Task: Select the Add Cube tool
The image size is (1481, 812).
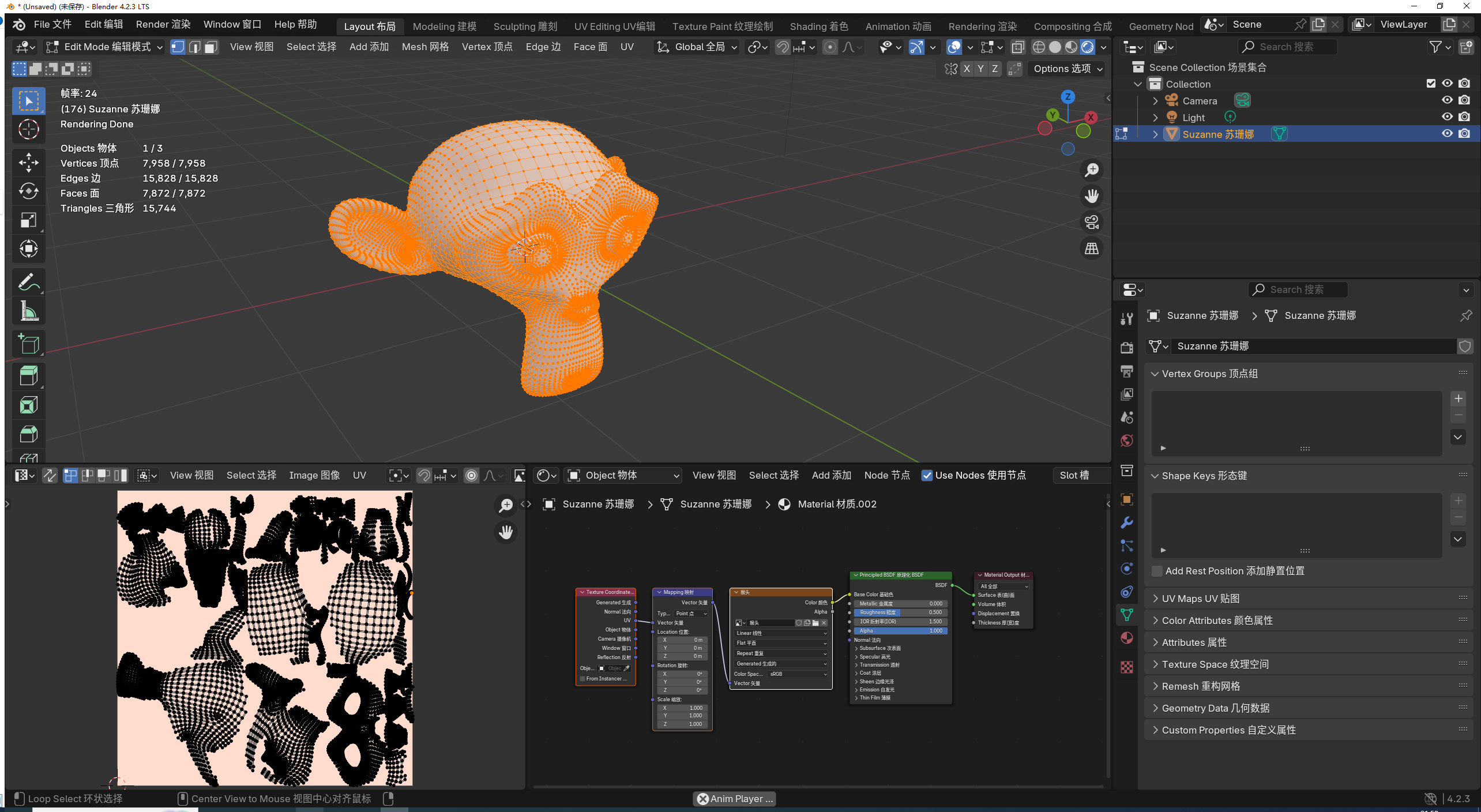Action: point(28,344)
